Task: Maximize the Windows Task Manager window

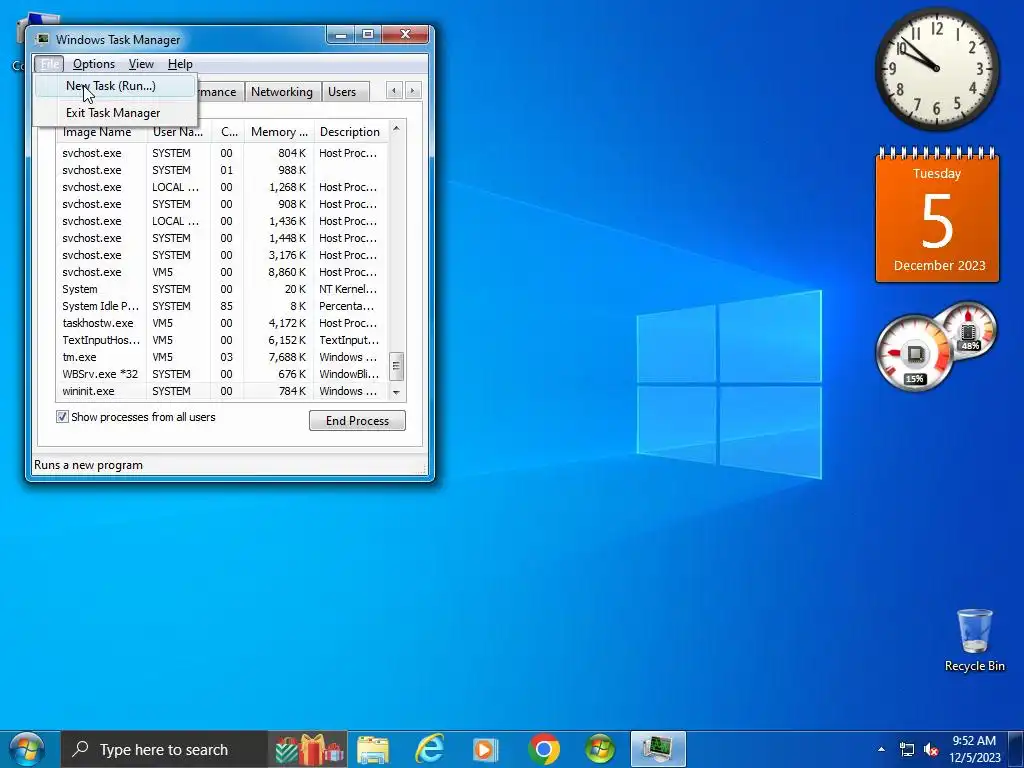Action: click(x=368, y=35)
